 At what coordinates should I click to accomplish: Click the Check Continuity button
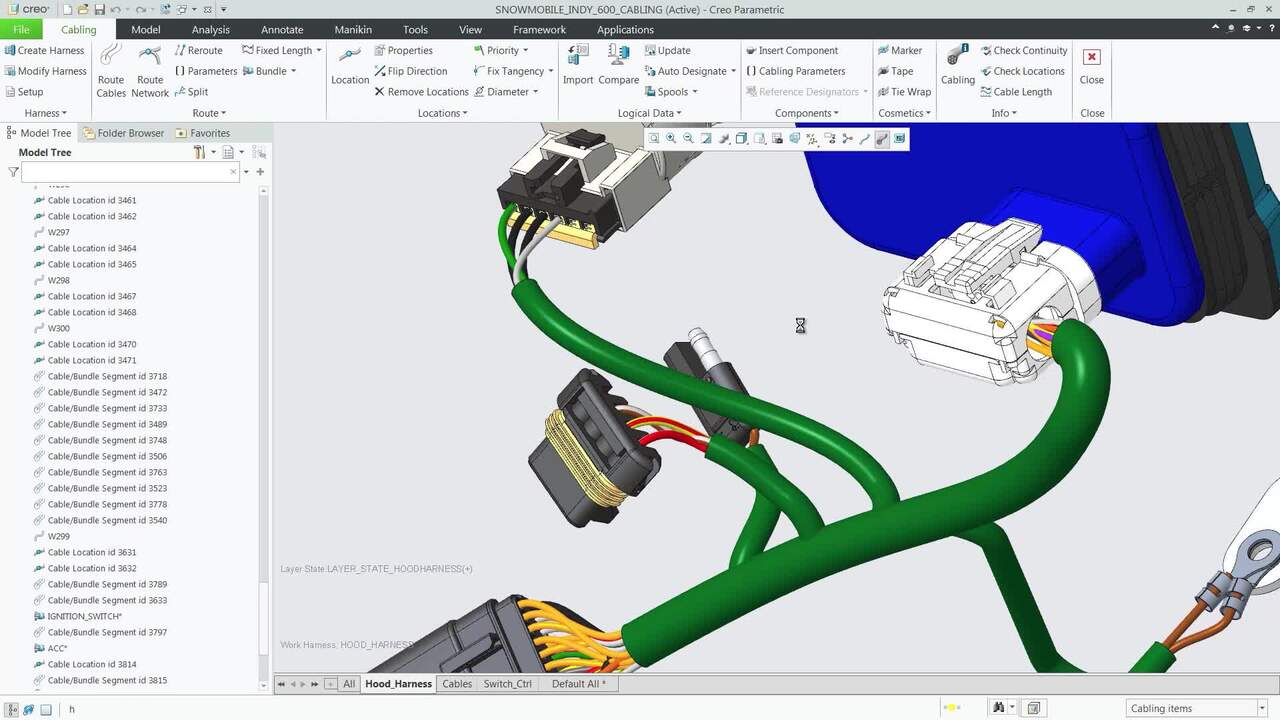[x=1023, y=50]
